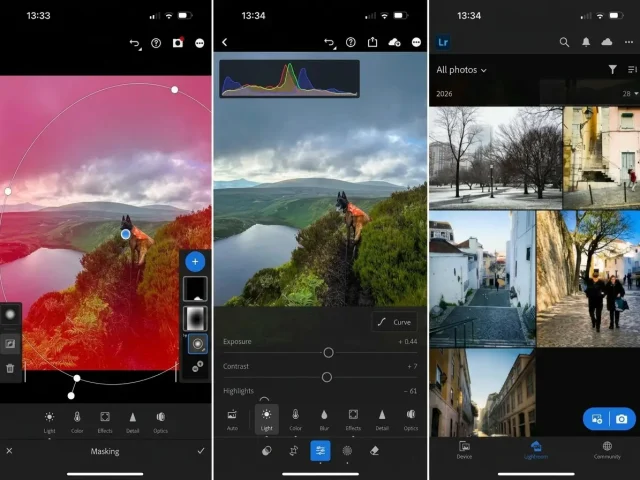Open masking dotted circle tool
Image resolution: width=640 pixels, height=480 pixels.
(x=347, y=451)
